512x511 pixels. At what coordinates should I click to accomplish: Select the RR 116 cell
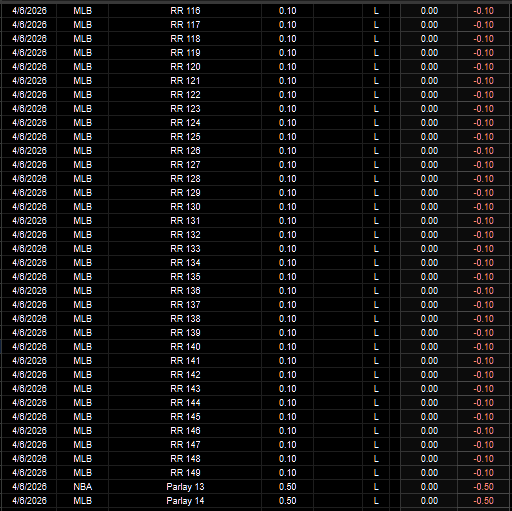point(185,11)
